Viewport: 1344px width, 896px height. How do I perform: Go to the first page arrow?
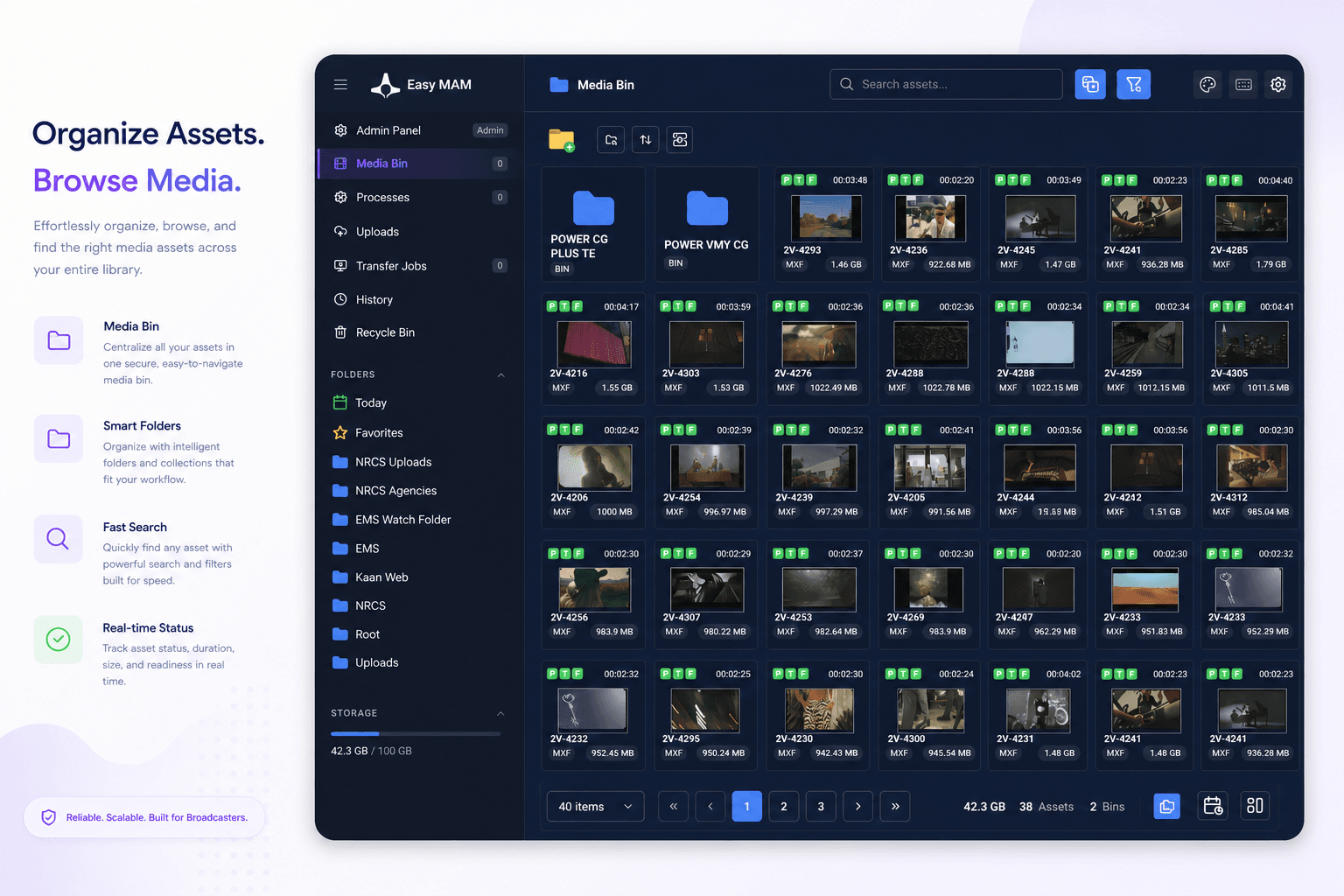(673, 807)
